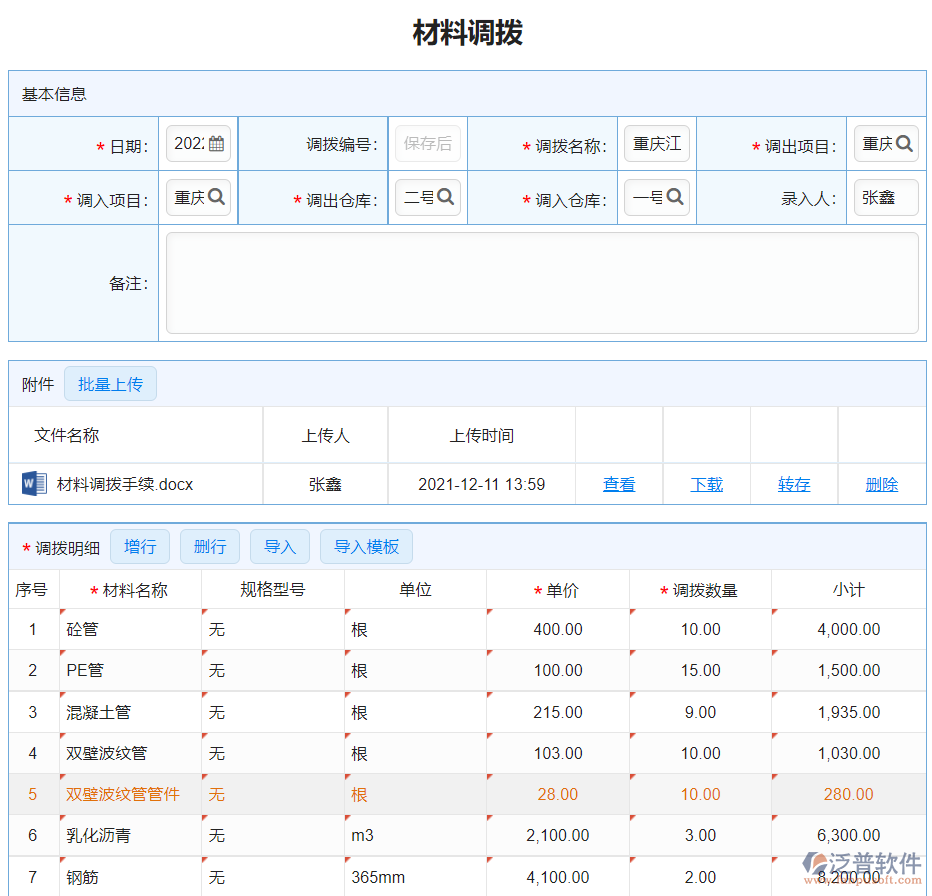Image resolution: width=932 pixels, height=896 pixels.
Task: Click the 删行 button
Action: (x=209, y=546)
